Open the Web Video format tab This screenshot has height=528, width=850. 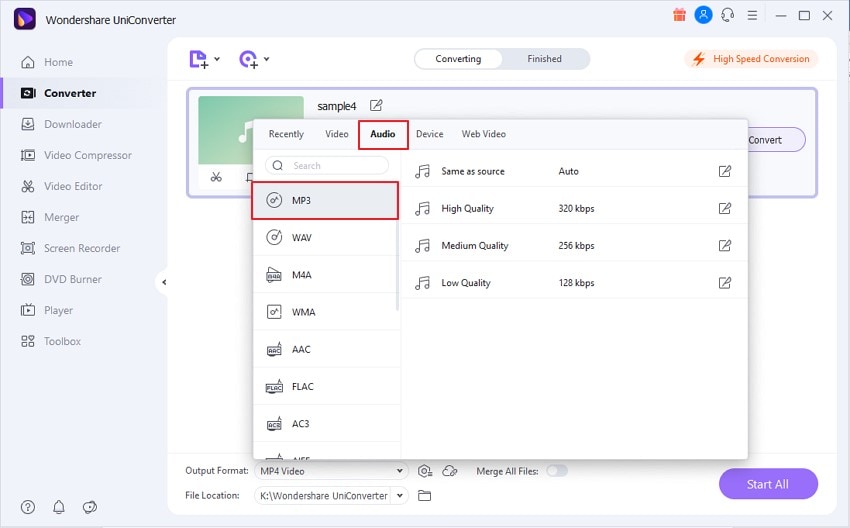click(x=484, y=134)
